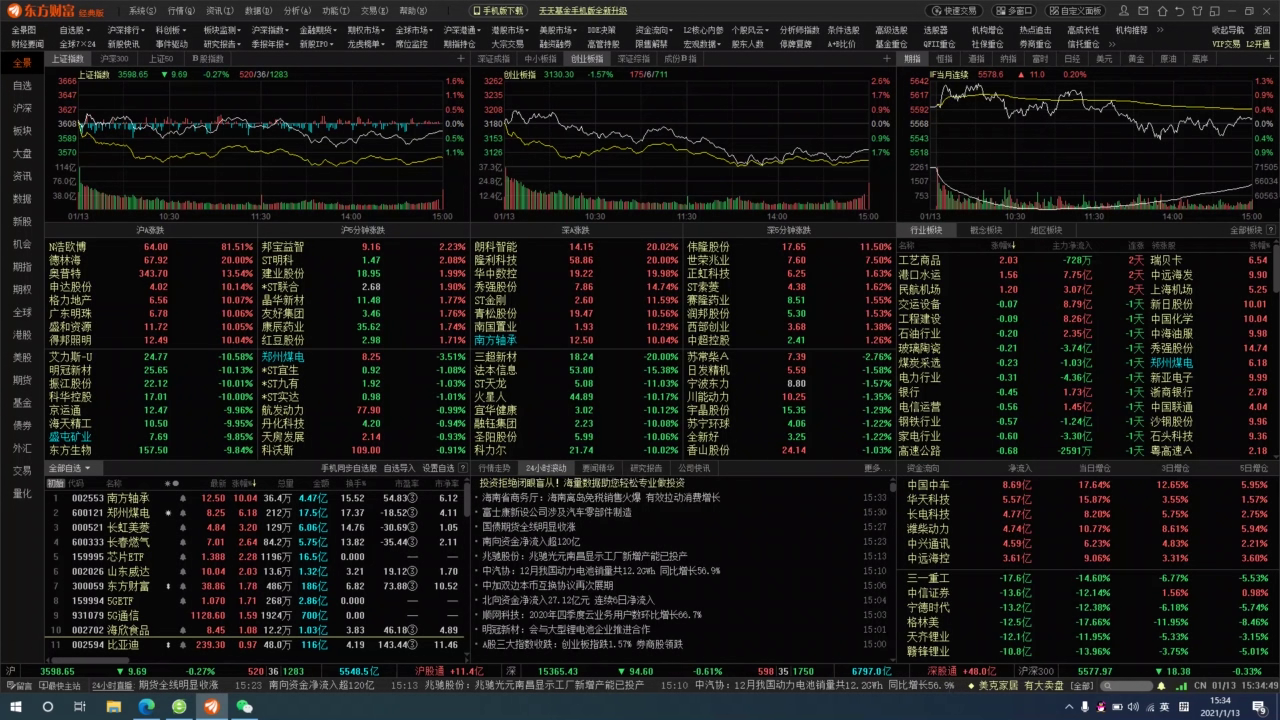Open WeChat from the taskbar
The image size is (1280, 720).
(243, 706)
